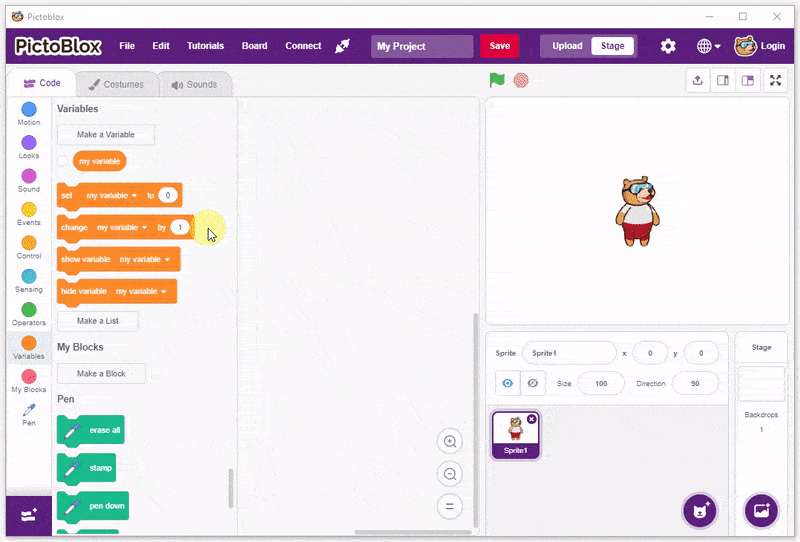Click the Make a Variable button
This screenshot has height=542, width=800.
[x=106, y=134]
